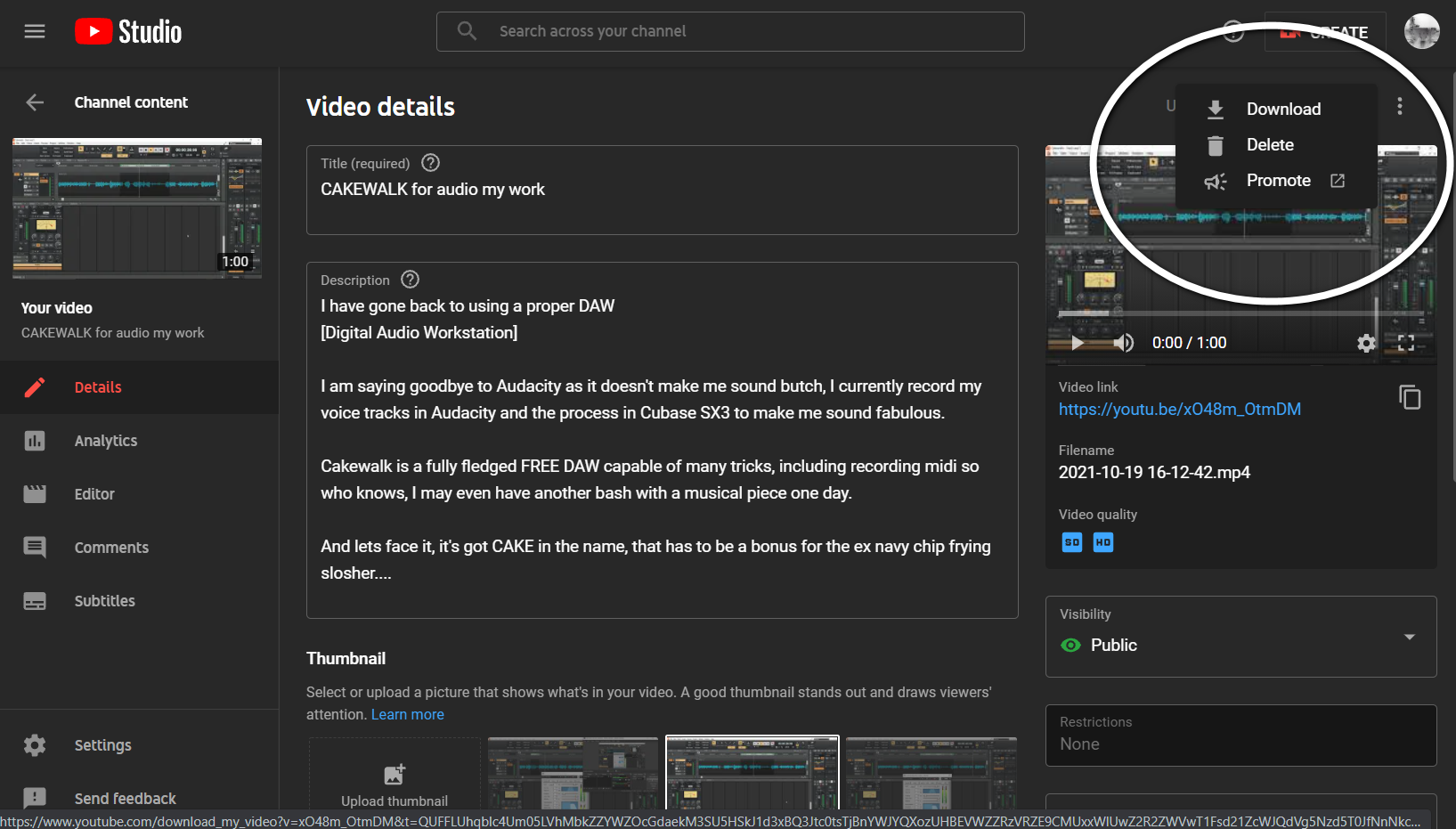Viewport: 1456px width, 829px height.
Task: Select Download from the options menu
Action: [x=1276, y=109]
